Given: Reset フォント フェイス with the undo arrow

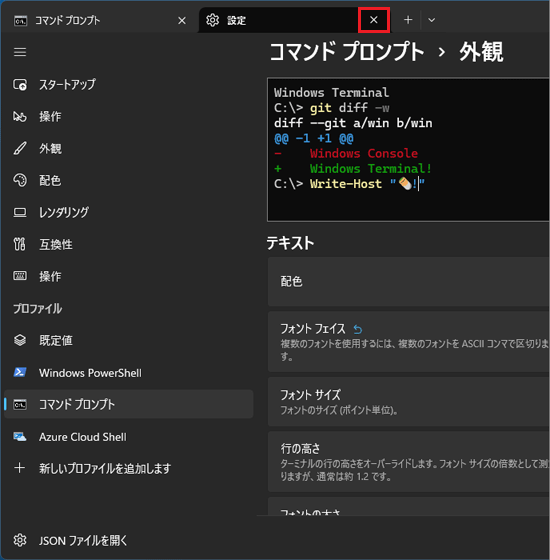Looking at the screenshot, I should point(358,329).
